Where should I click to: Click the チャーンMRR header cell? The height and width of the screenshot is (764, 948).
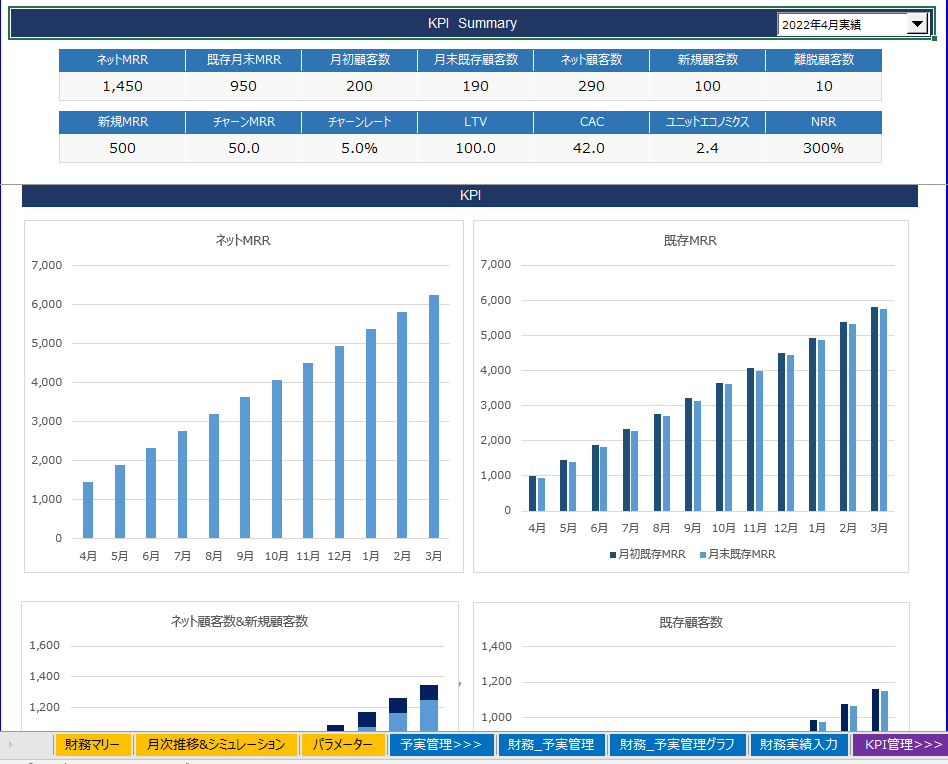tap(244, 122)
